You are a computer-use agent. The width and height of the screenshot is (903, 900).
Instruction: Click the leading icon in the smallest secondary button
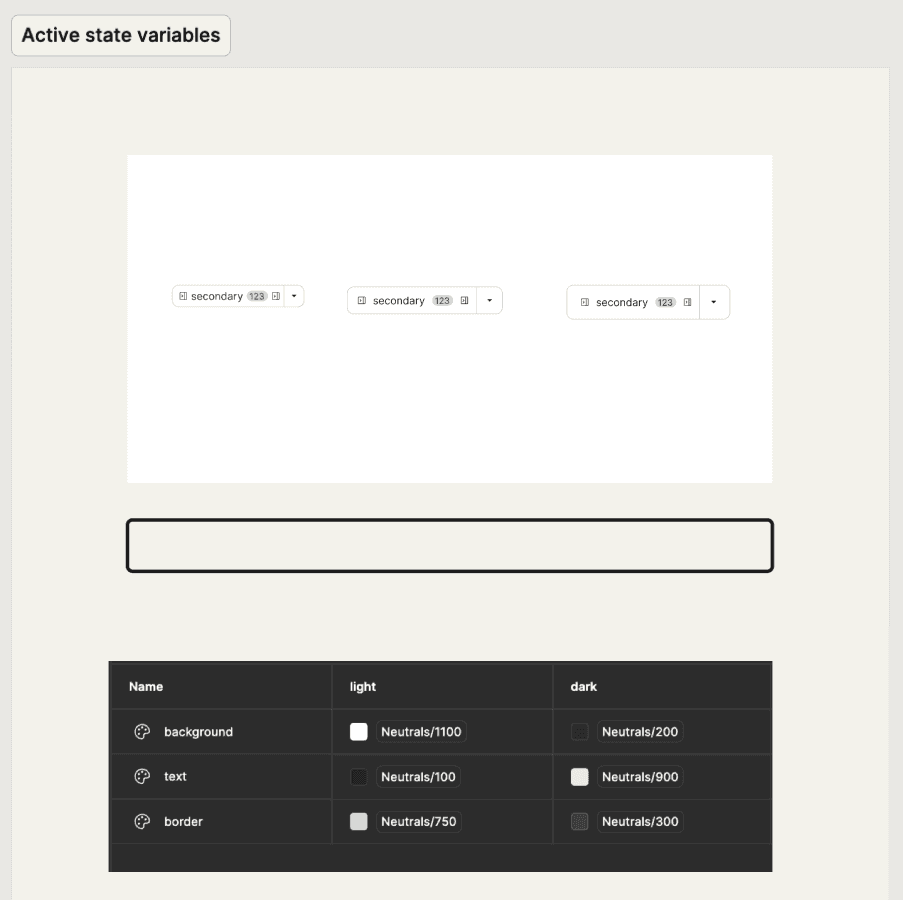[x=183, y=296]
